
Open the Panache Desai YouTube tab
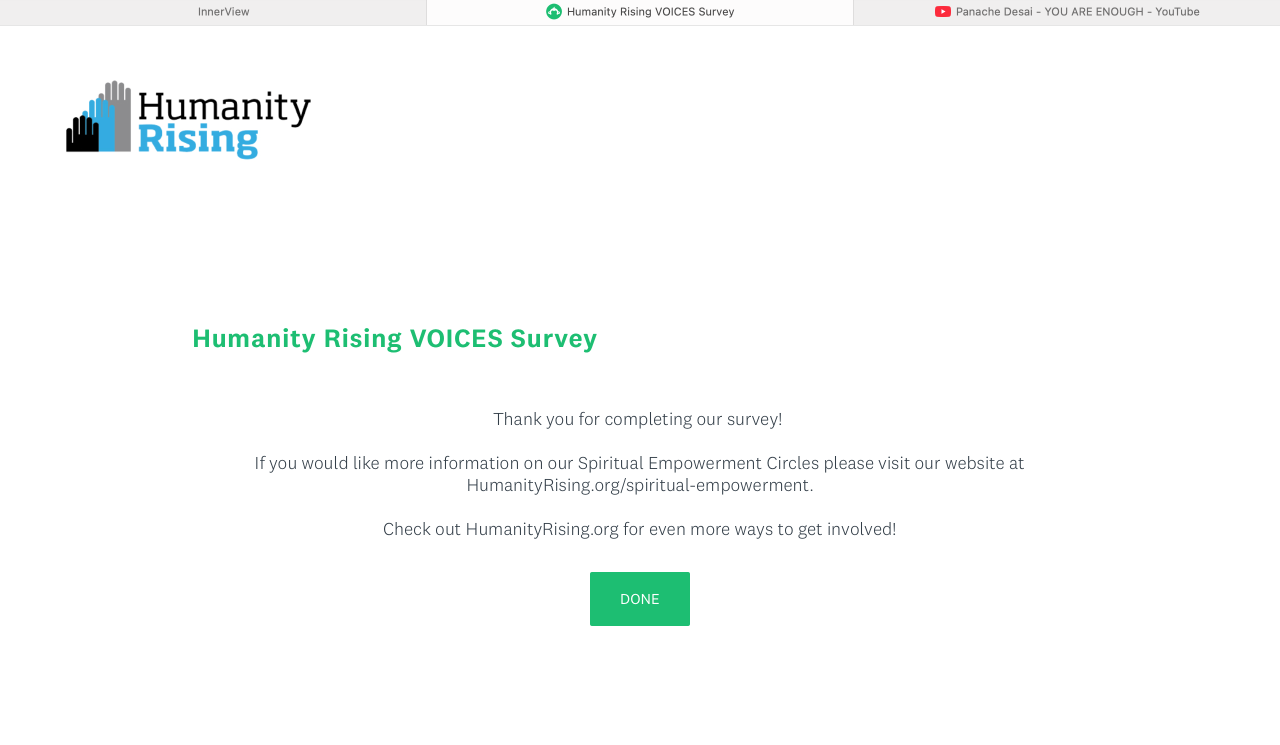[x=1077, y=12]
